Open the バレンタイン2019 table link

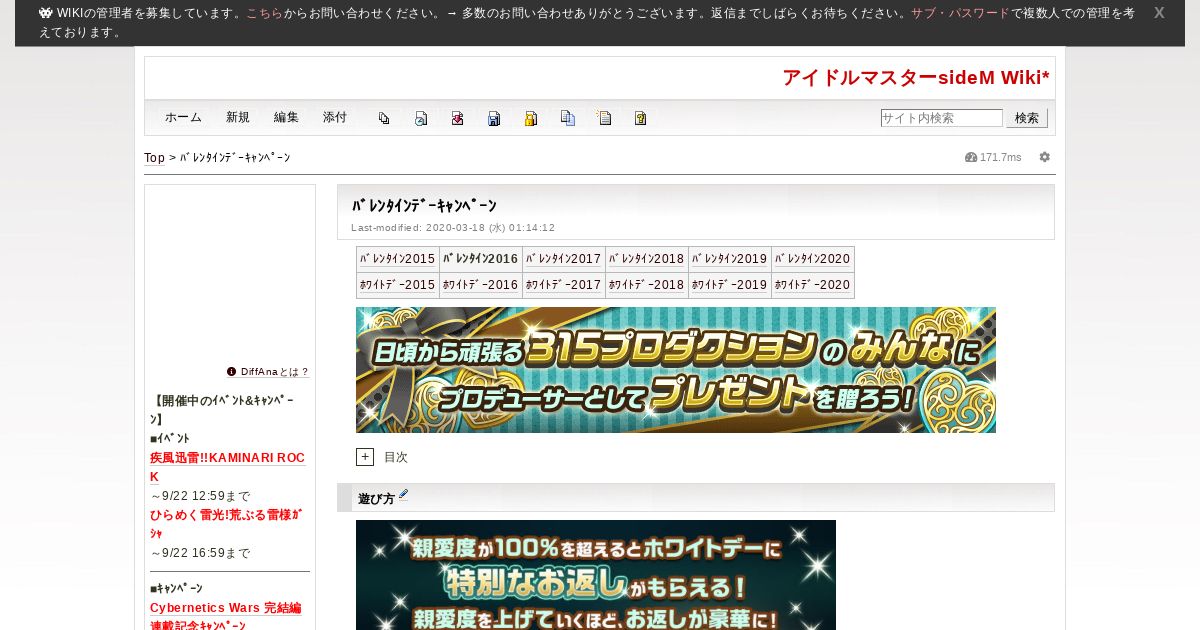(x=730, y=259)
